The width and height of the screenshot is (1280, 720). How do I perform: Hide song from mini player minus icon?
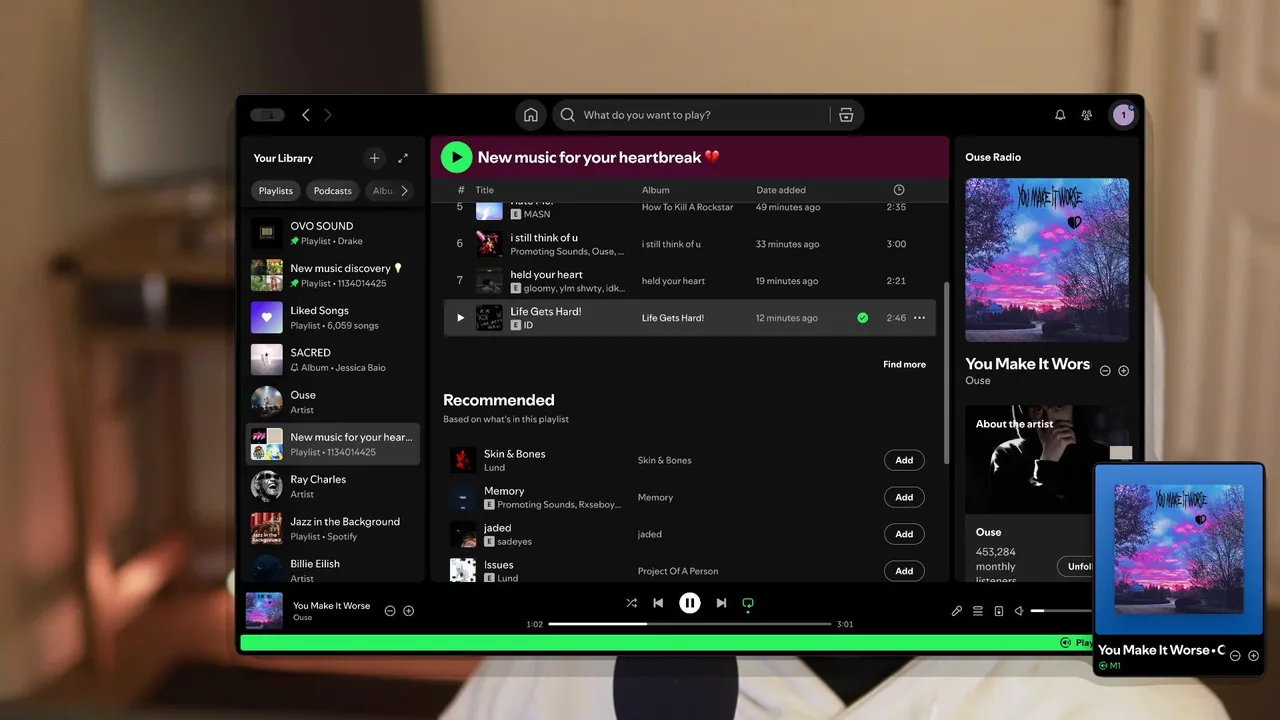point(1235,656)
